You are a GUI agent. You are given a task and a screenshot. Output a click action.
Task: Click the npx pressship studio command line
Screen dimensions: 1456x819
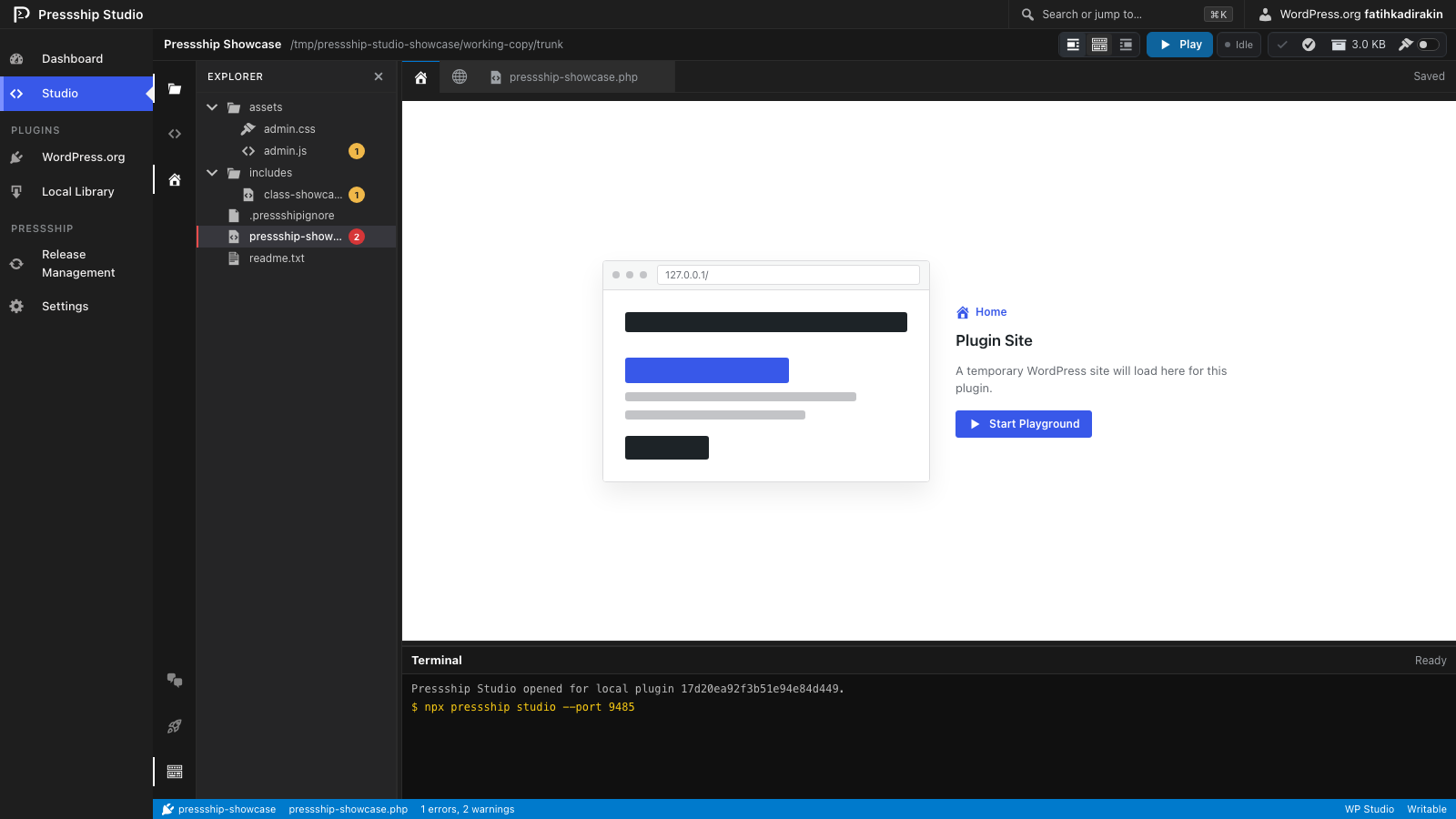click(523, 707)
